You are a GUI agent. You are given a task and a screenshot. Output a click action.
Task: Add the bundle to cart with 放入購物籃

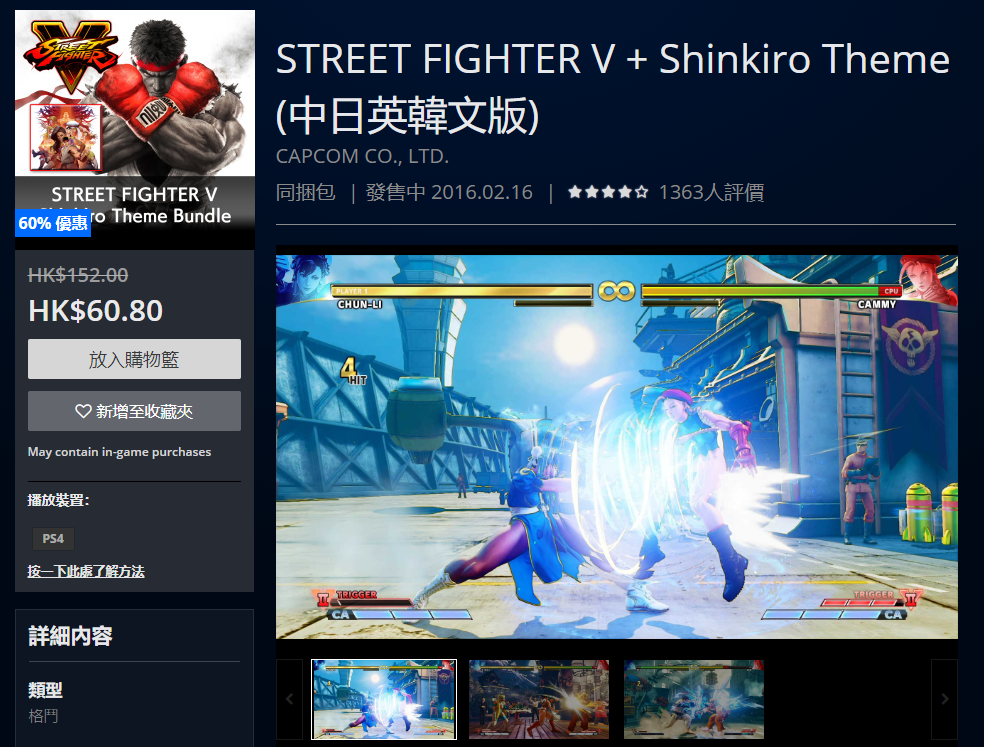(134, 359)
